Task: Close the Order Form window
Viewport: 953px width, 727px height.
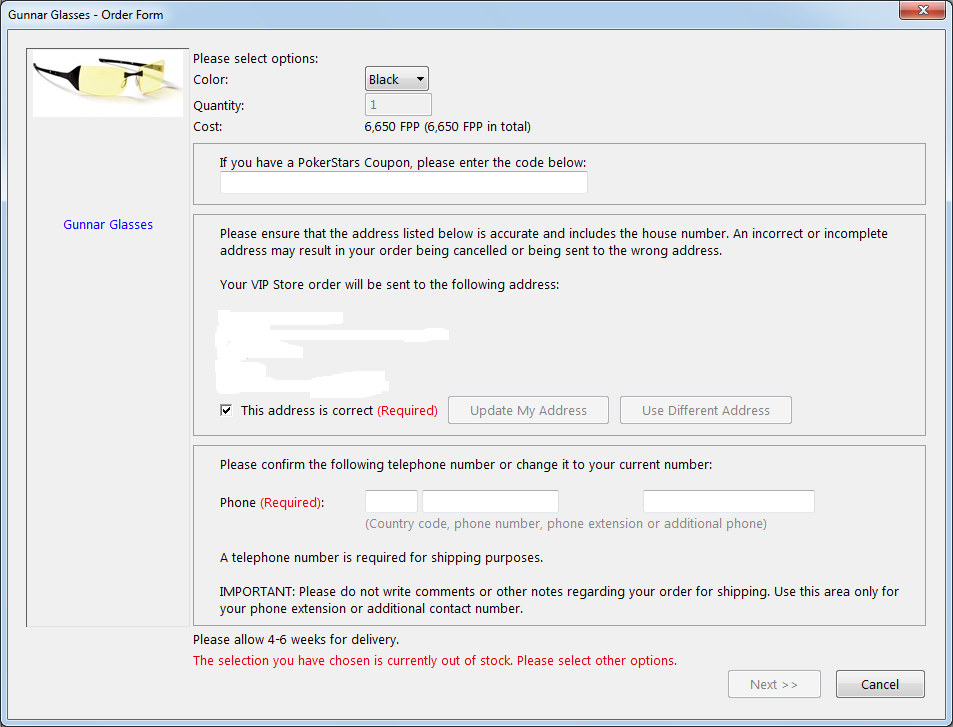Action: [923, 10]
